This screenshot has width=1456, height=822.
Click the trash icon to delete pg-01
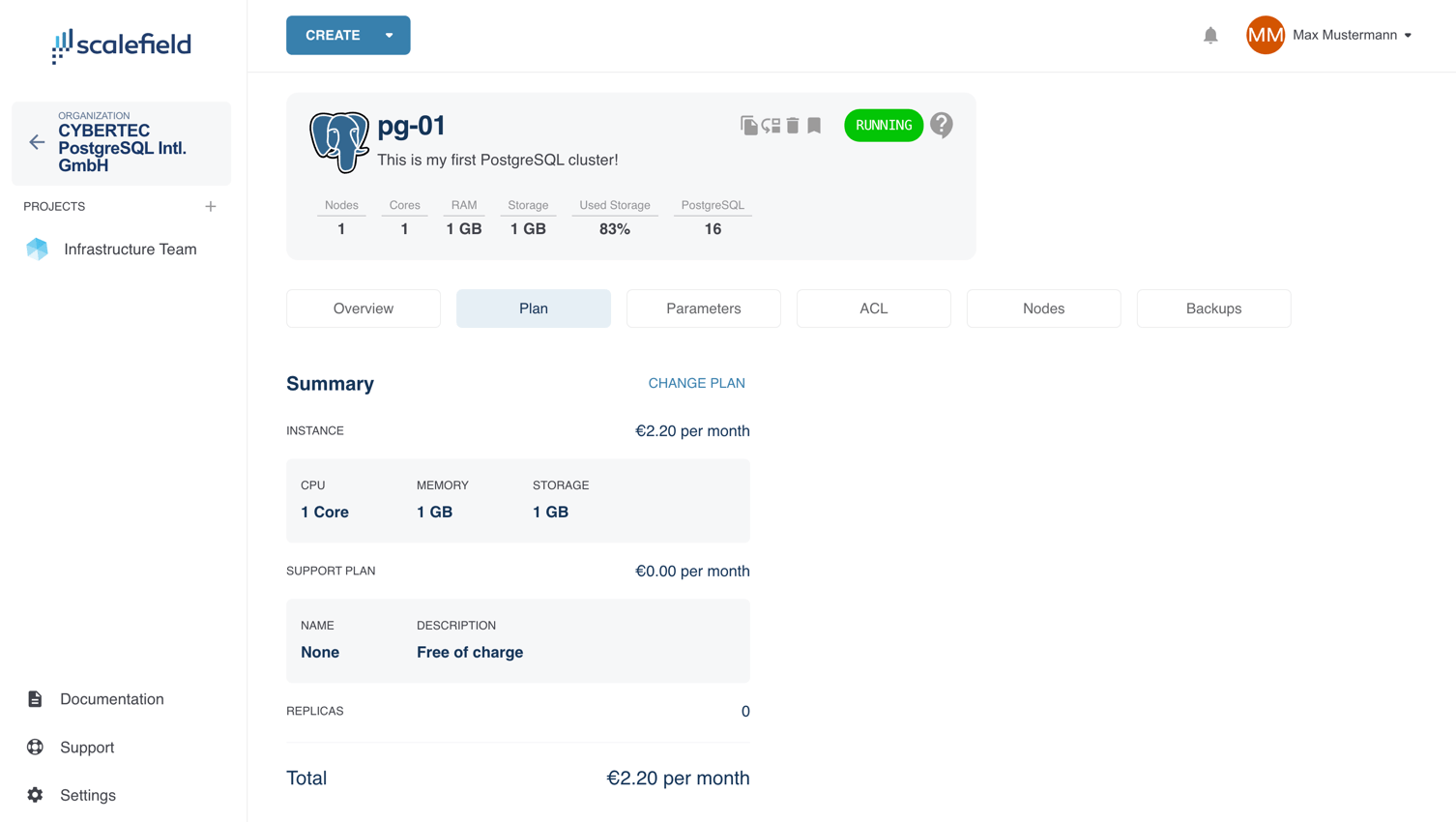[x=793, y=126]
